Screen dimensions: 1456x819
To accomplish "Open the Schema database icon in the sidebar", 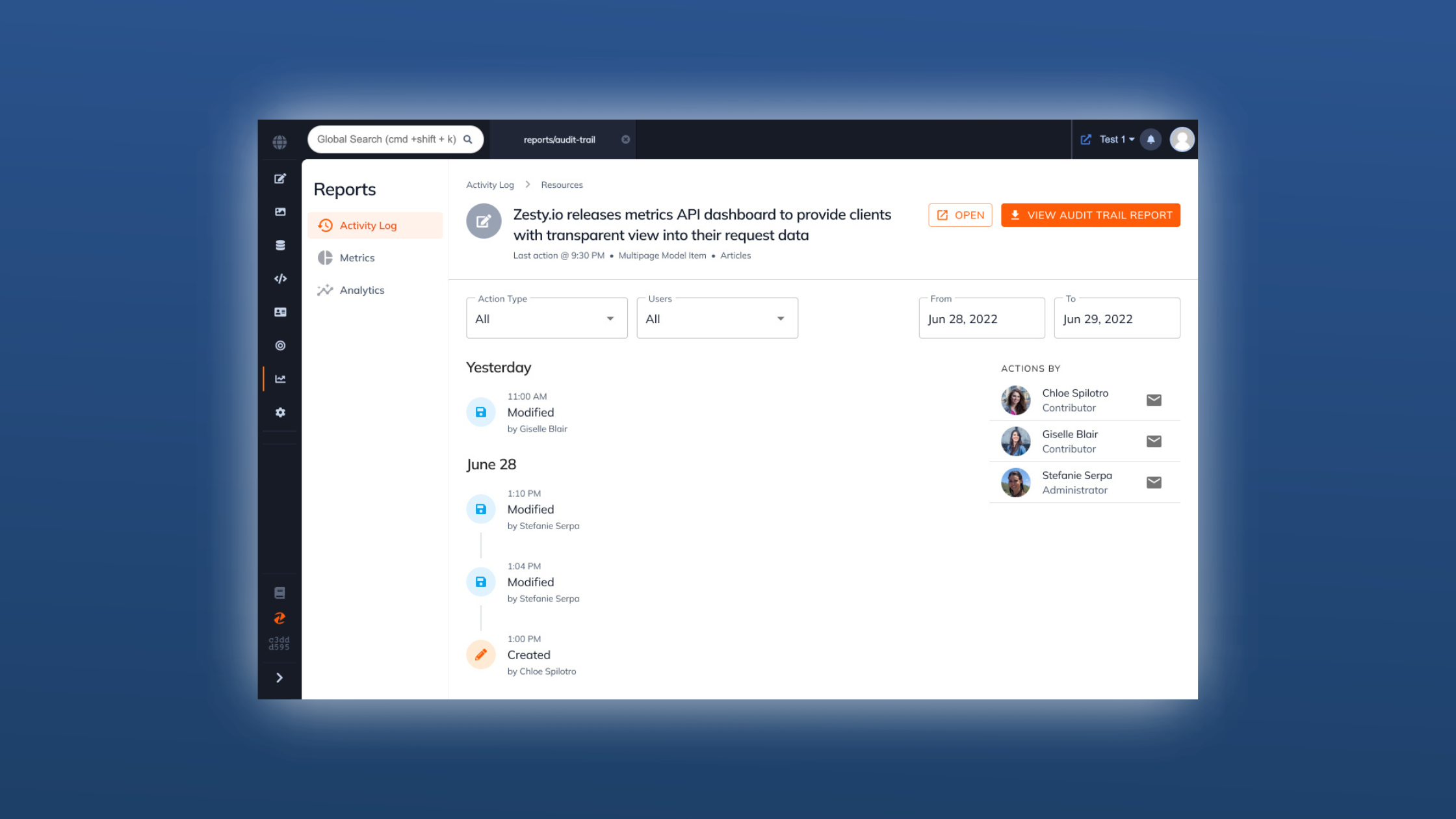I will [x=280, y=245].
